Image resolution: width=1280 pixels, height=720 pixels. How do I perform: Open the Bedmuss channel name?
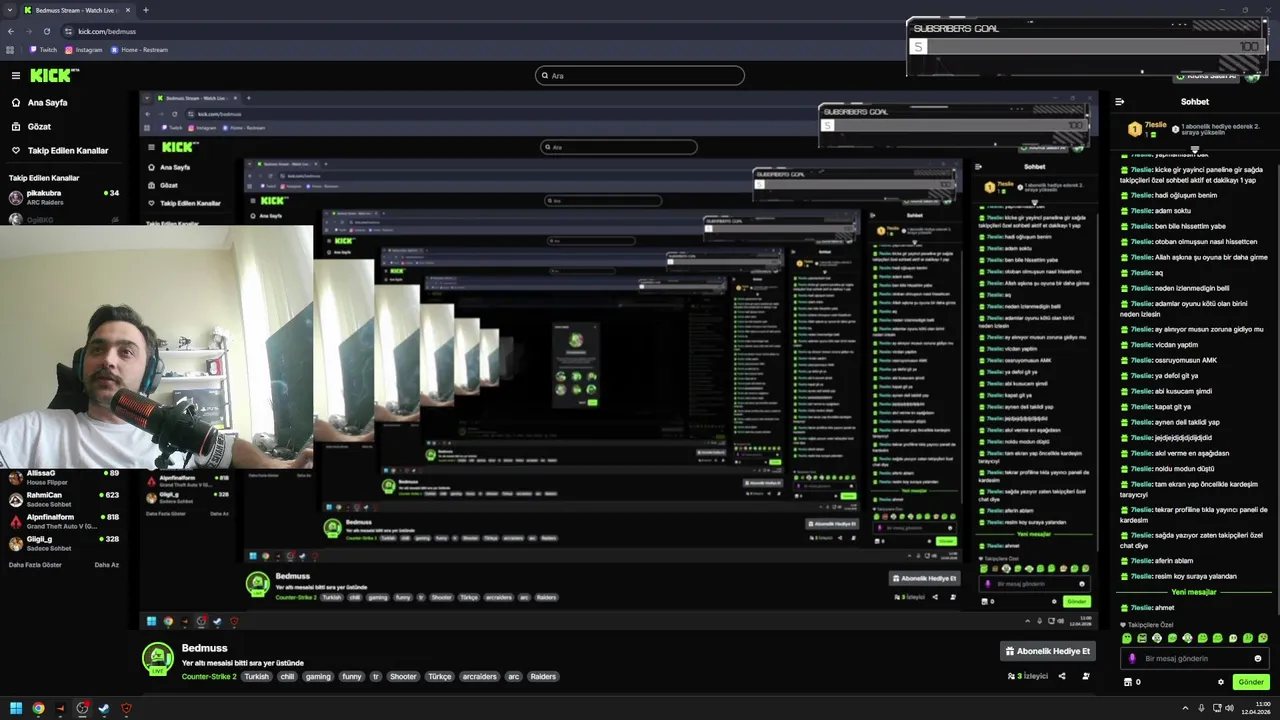coord(204,648)
